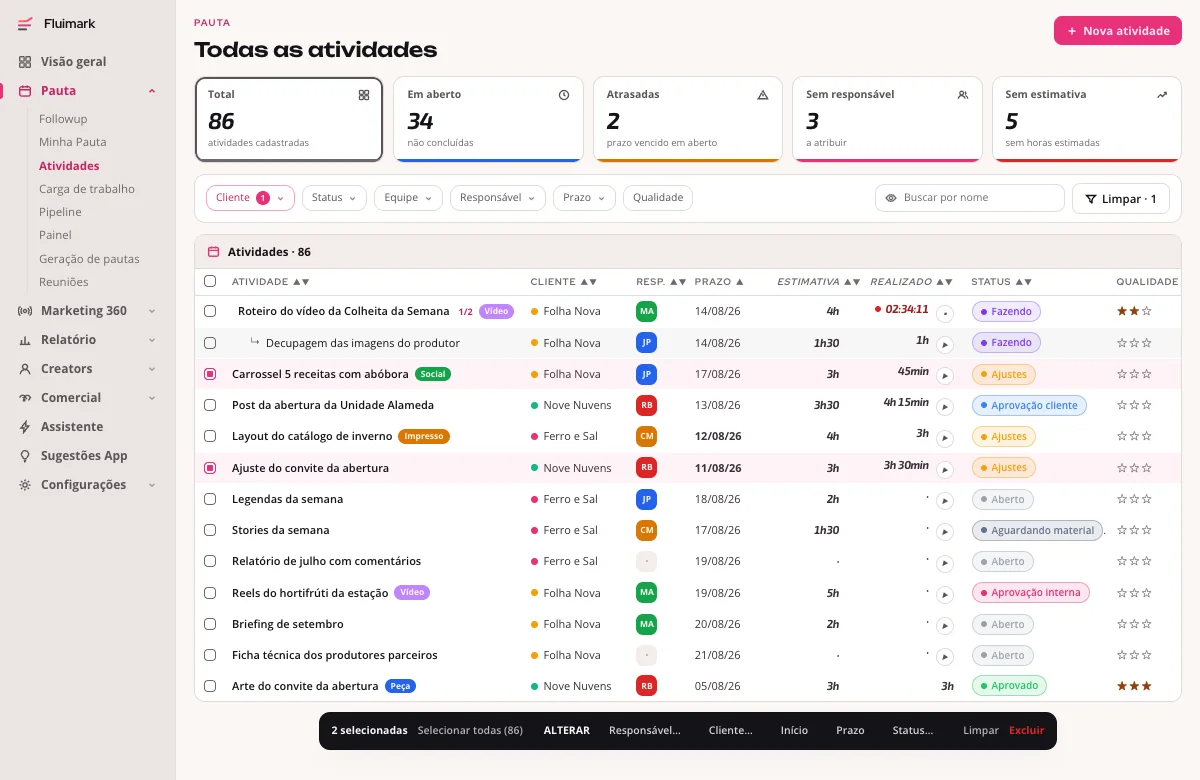Click the grid icon on Total card
The height and width of the screenshot is (780, 1200).
[x=364, y=95]
